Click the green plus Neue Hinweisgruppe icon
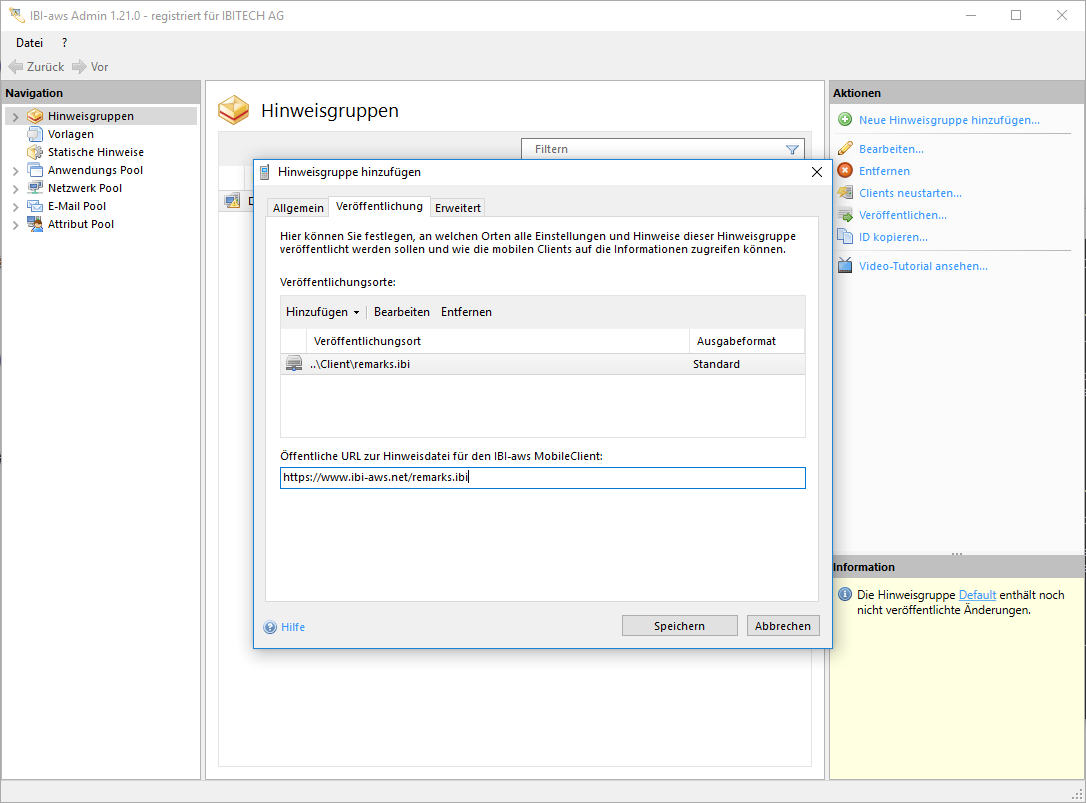This screenshot has height=803, width=1086. click(845, 120)
